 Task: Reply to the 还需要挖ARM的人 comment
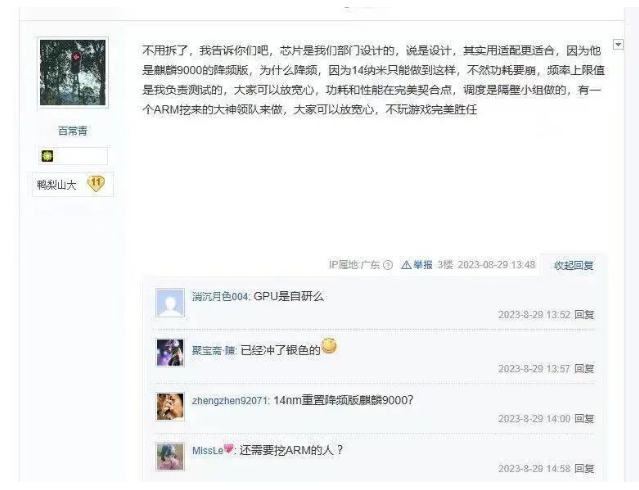[x=584, y=469]
